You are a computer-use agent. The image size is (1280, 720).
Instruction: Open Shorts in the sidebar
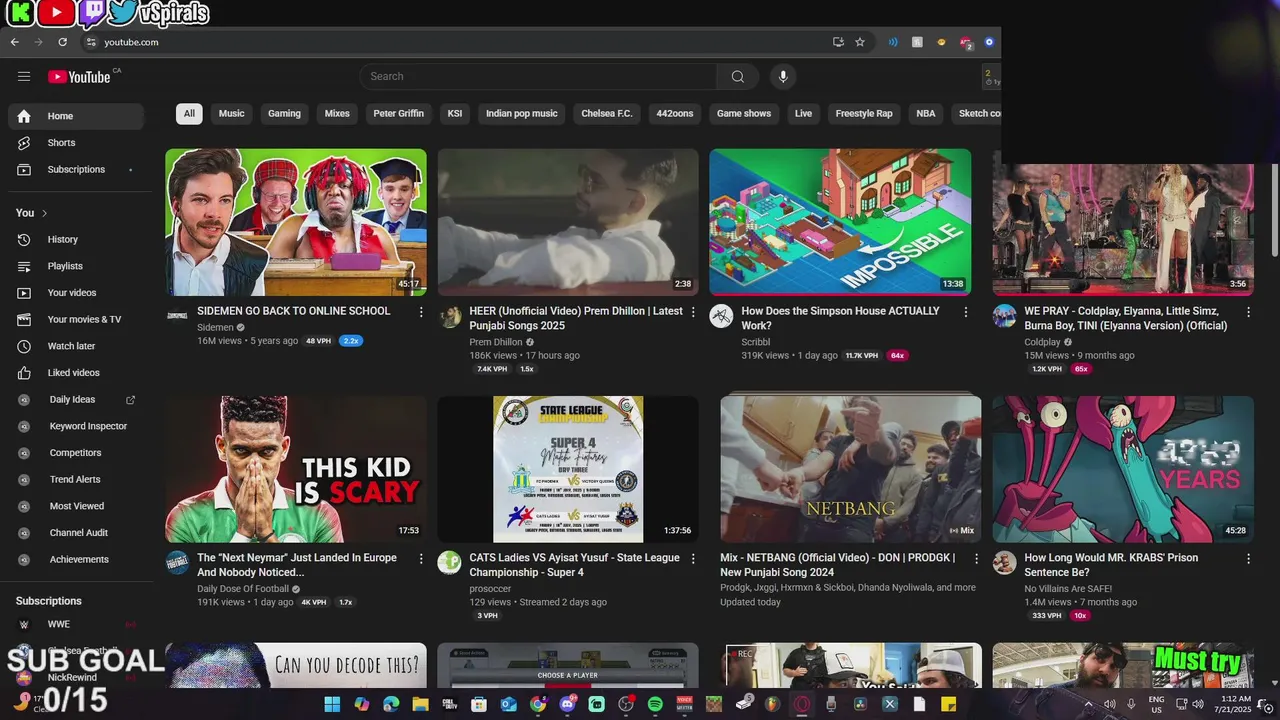[76, 143]
